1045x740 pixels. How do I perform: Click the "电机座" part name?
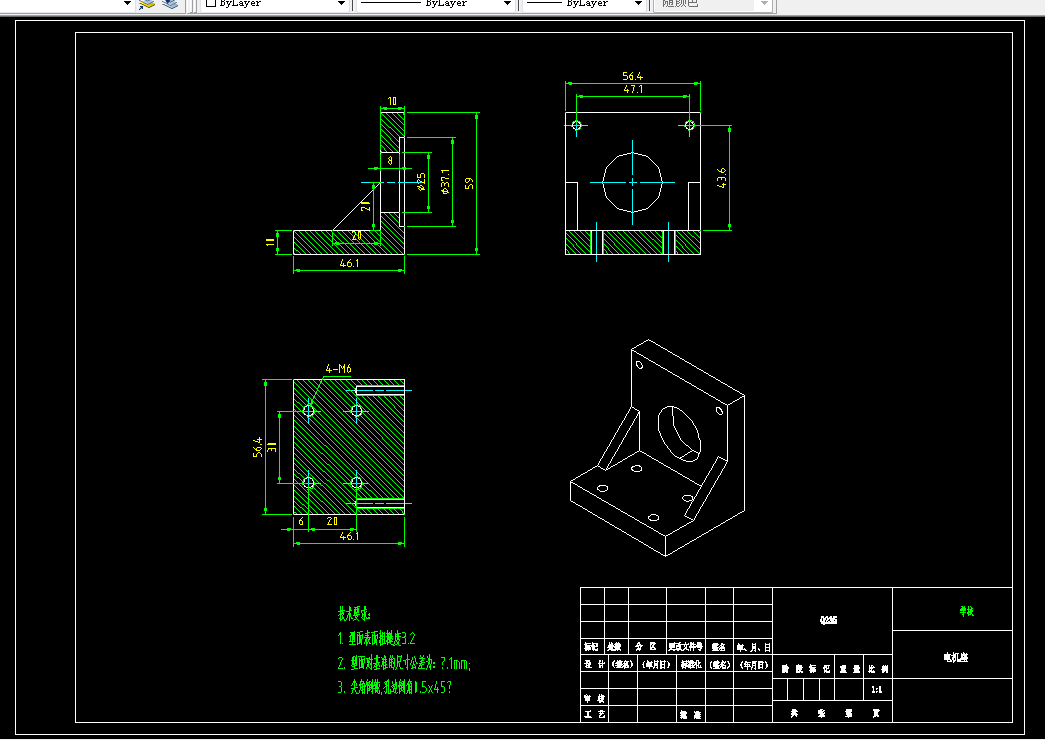click(955, 657)
